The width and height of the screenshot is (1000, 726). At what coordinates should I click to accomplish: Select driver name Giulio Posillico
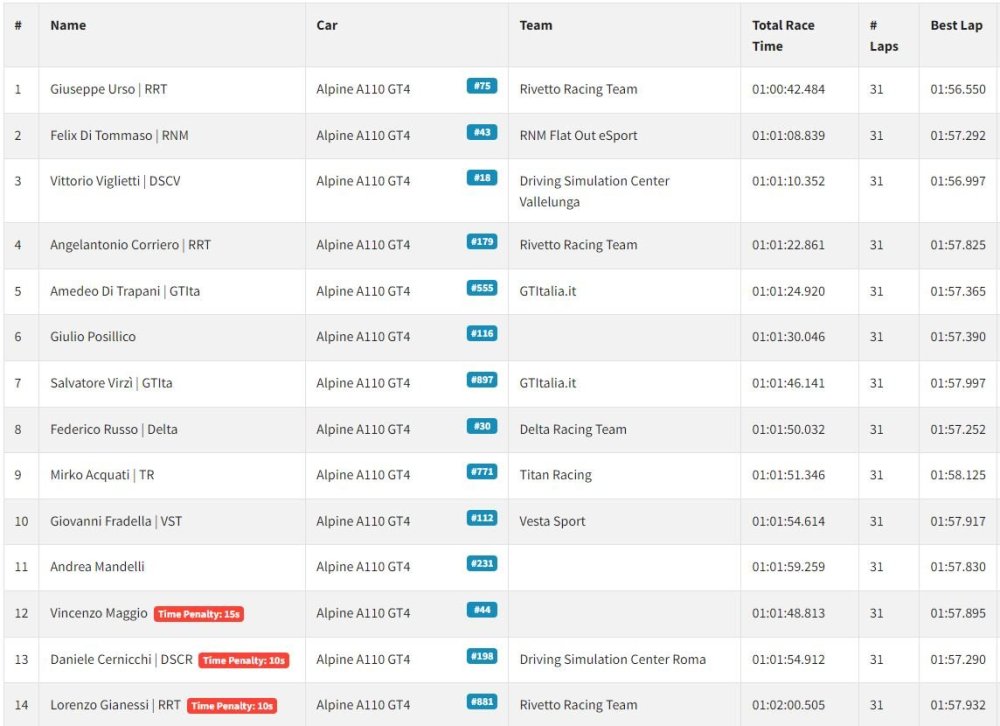tap(93, 337)
